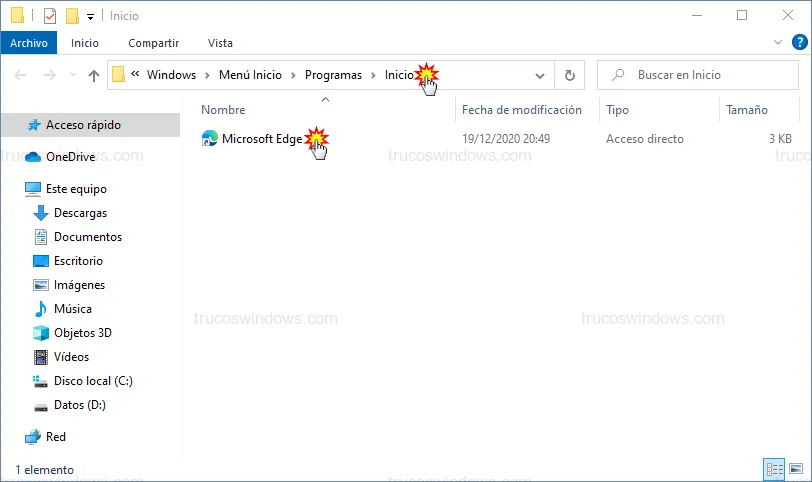Select Disco local (C:) drive
The image size is (812, 482).
tap(93, 381)
